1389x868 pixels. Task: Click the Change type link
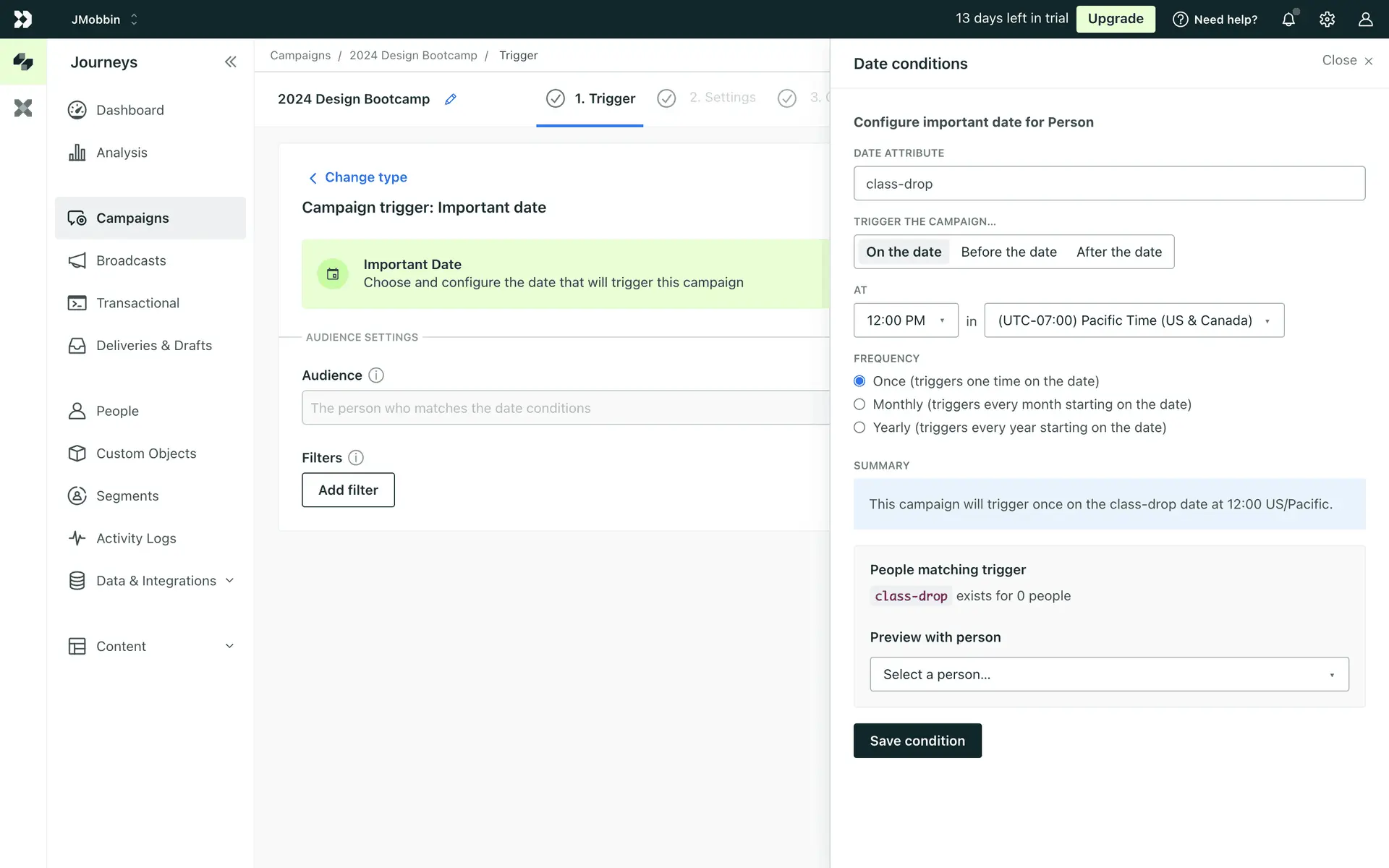point(365,177)
